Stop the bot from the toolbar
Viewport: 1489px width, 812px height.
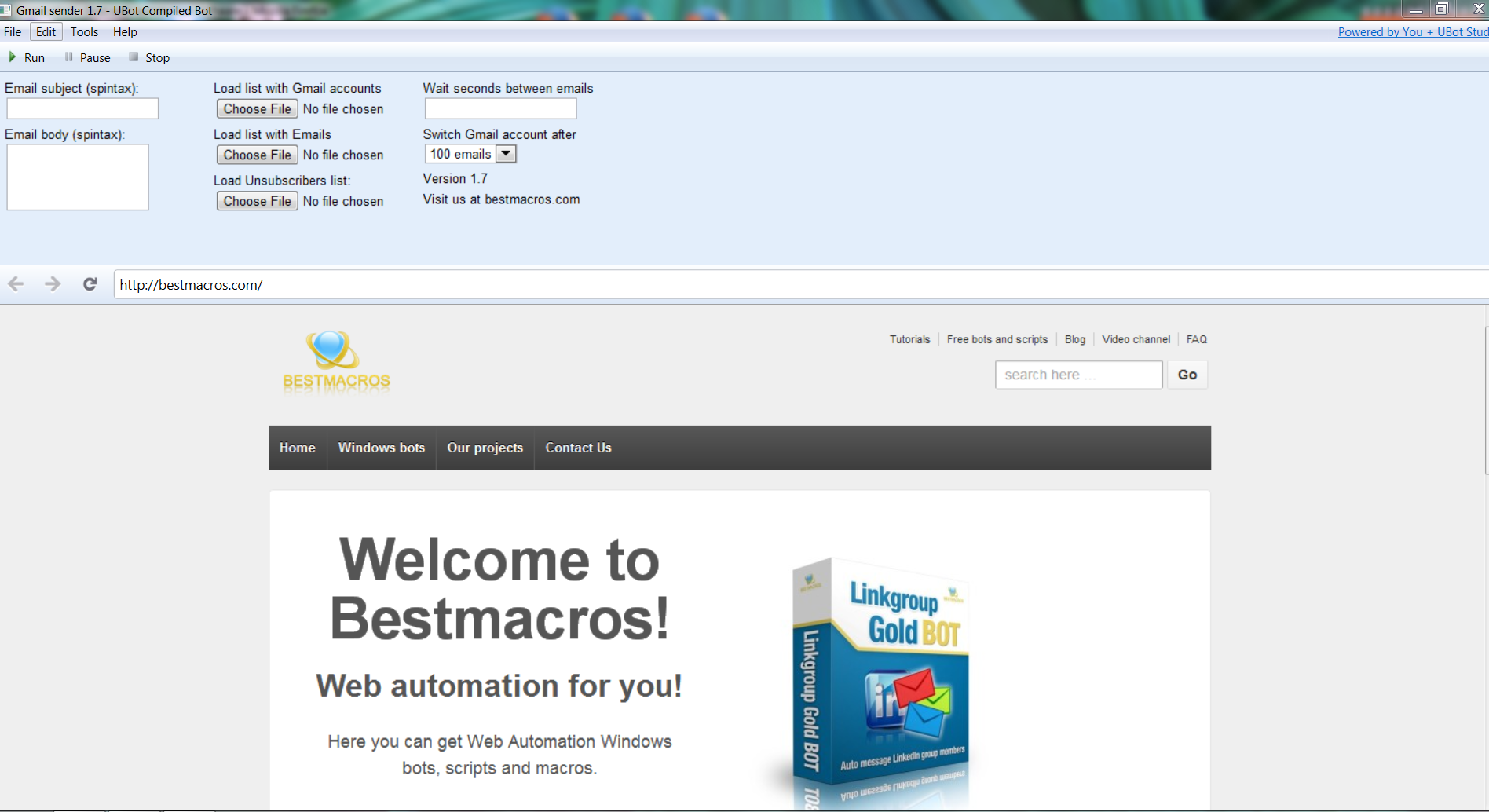click(x=149, y=57)
